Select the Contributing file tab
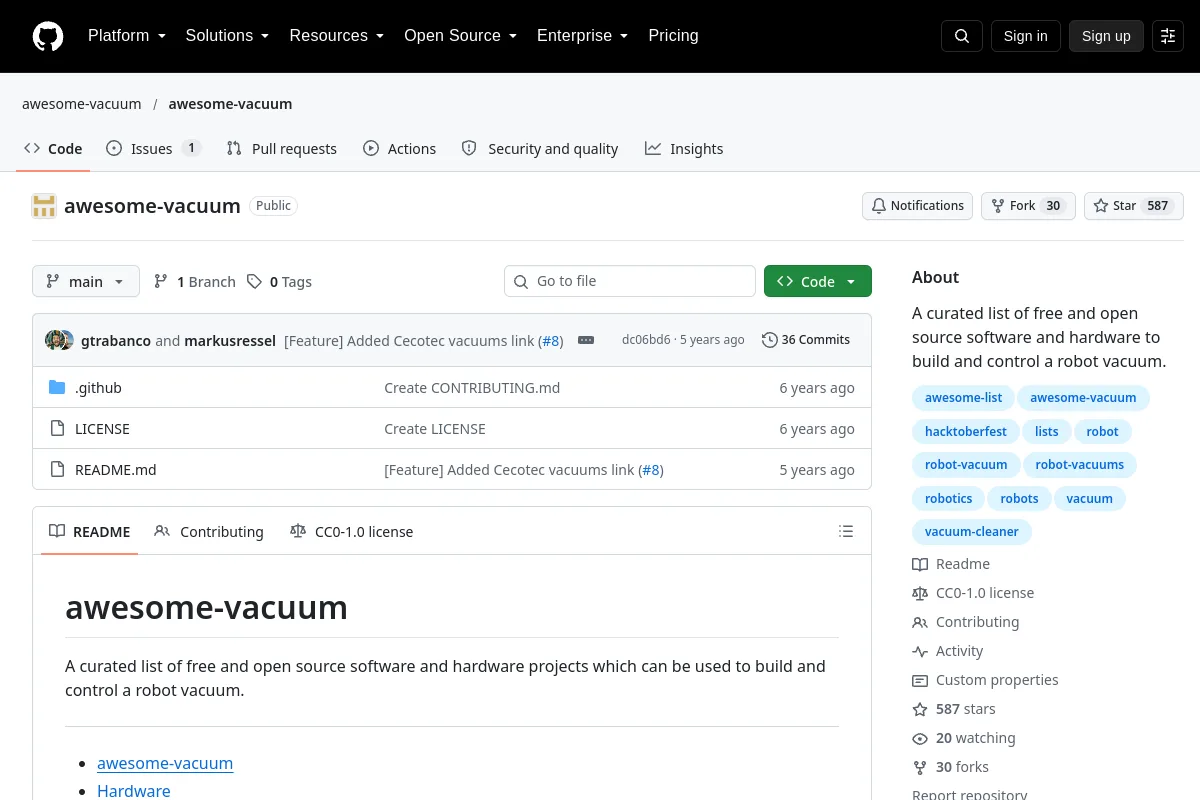The height and width of the screenshot is (800, 1200). pyautogui.click(x=209, y=532)
